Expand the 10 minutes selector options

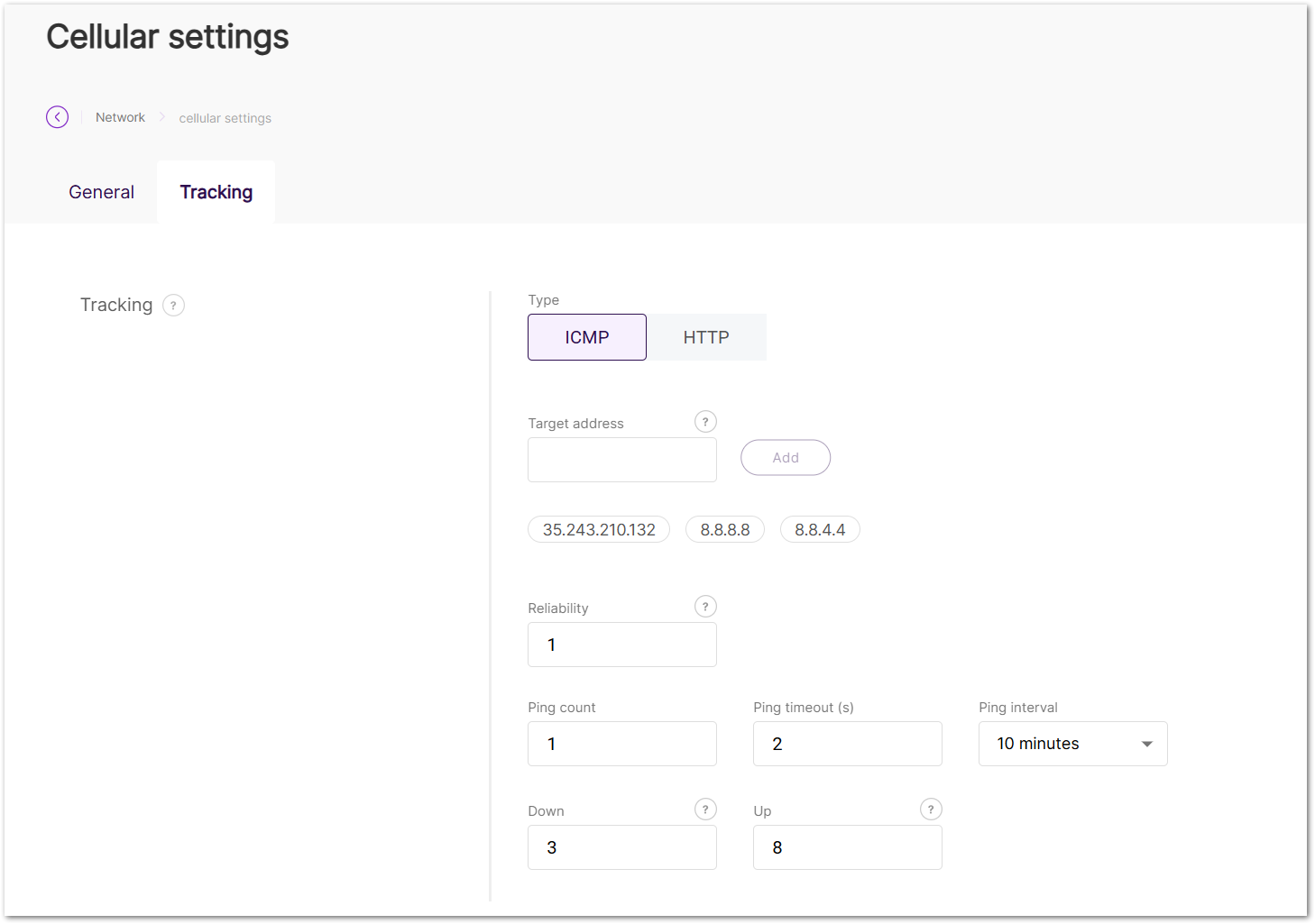click(1071, 744)
